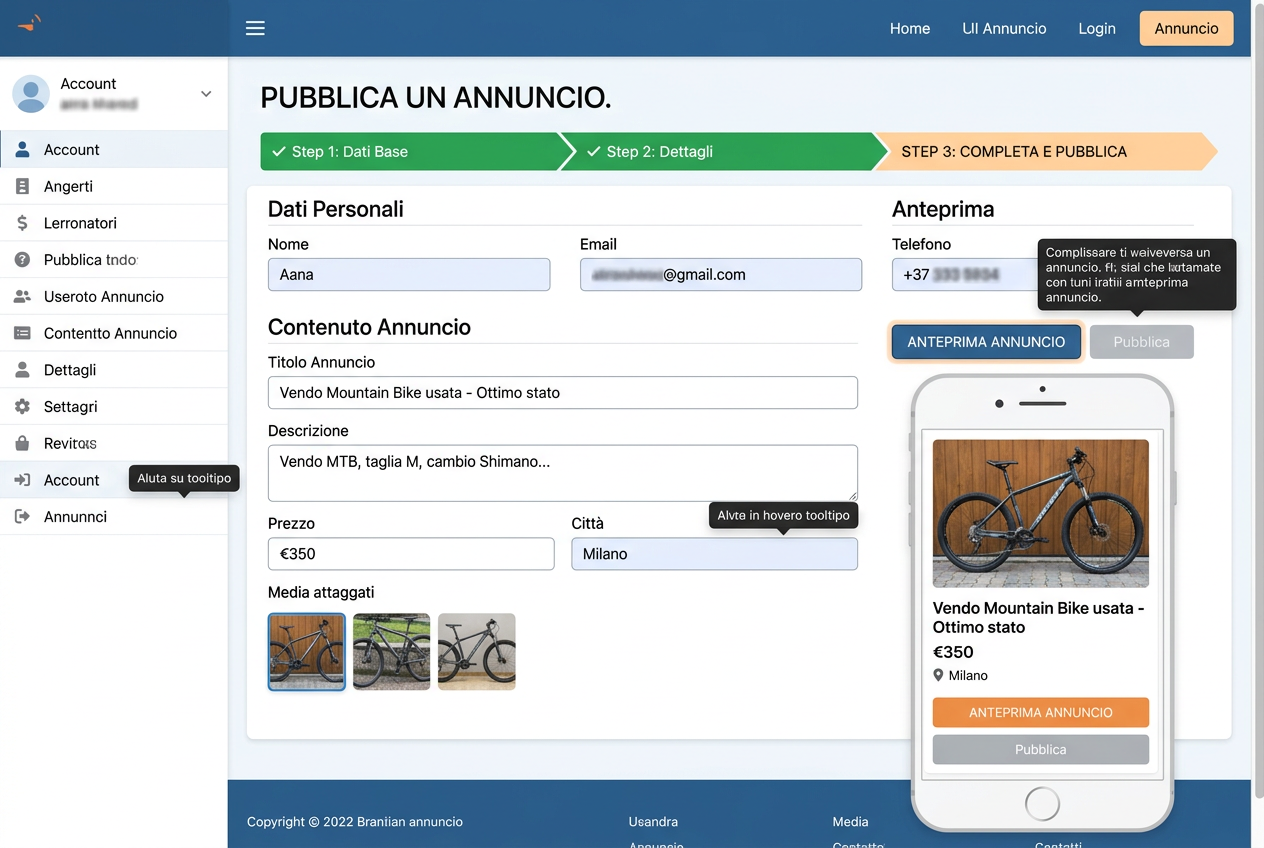Open Settagri in the sidebar
This screenshot has height=848, width=1264.
(x=114, y=407)
